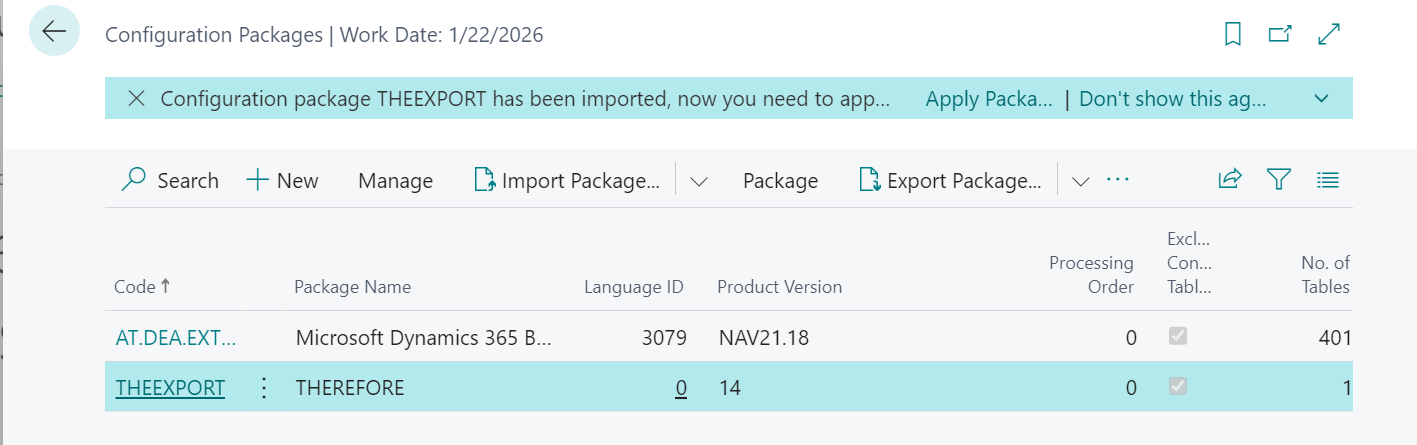Open the Search magnifier action
Screen dimensions: 1417x445
pos(169,181)
